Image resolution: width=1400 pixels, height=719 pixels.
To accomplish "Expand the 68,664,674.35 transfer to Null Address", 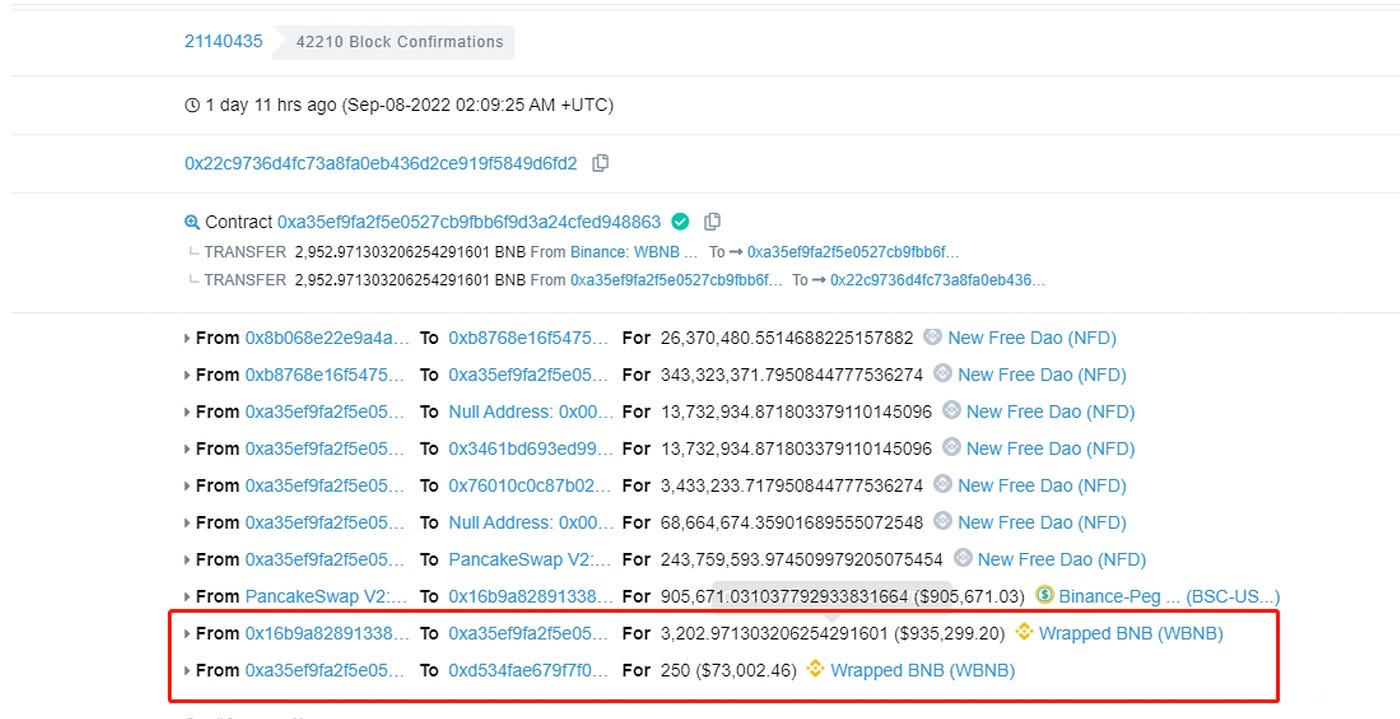I will click(187, 523).
